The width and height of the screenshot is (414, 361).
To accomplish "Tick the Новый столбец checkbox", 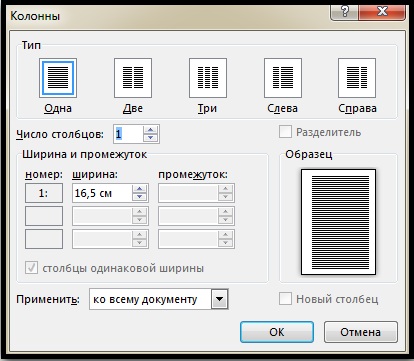I will pyautogui.click(x=285, y=299).
